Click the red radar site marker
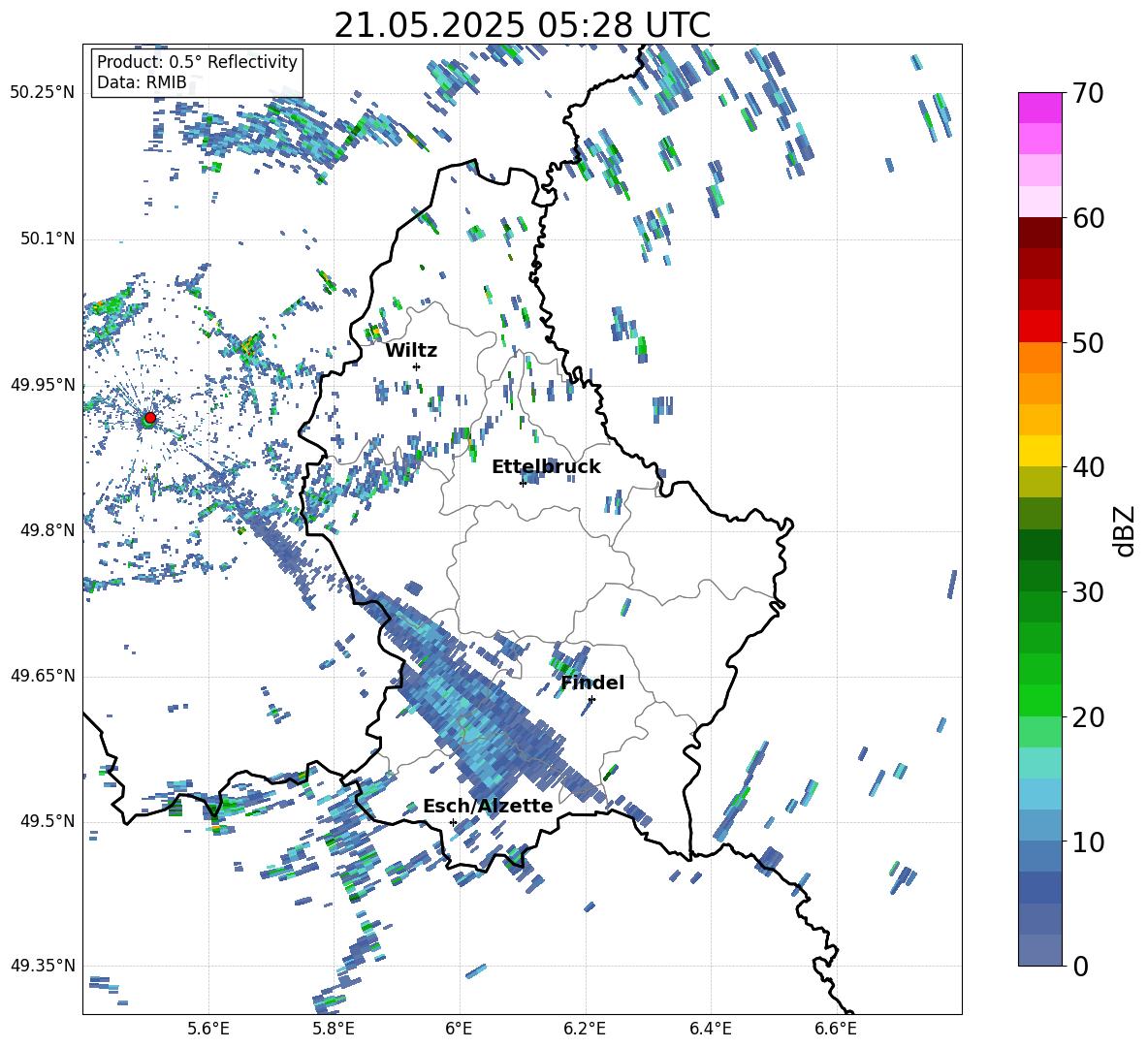The height and width of the screenshot is (1048, 1148). pyautogui.click(x=150, y=417)
